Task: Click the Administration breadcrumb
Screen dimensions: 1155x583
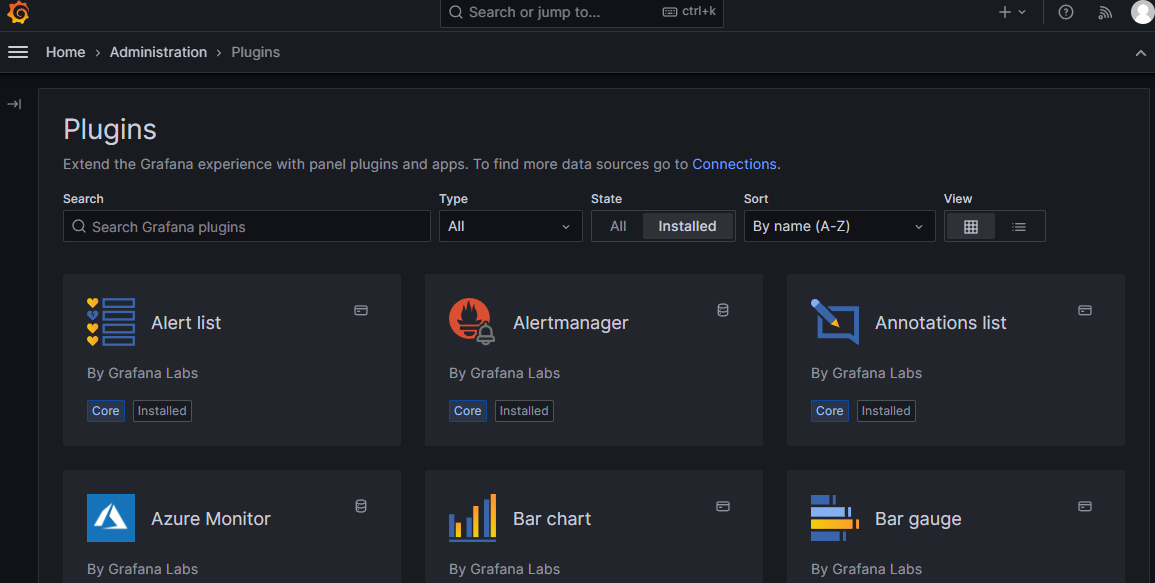Action: (x=158, y=52)
